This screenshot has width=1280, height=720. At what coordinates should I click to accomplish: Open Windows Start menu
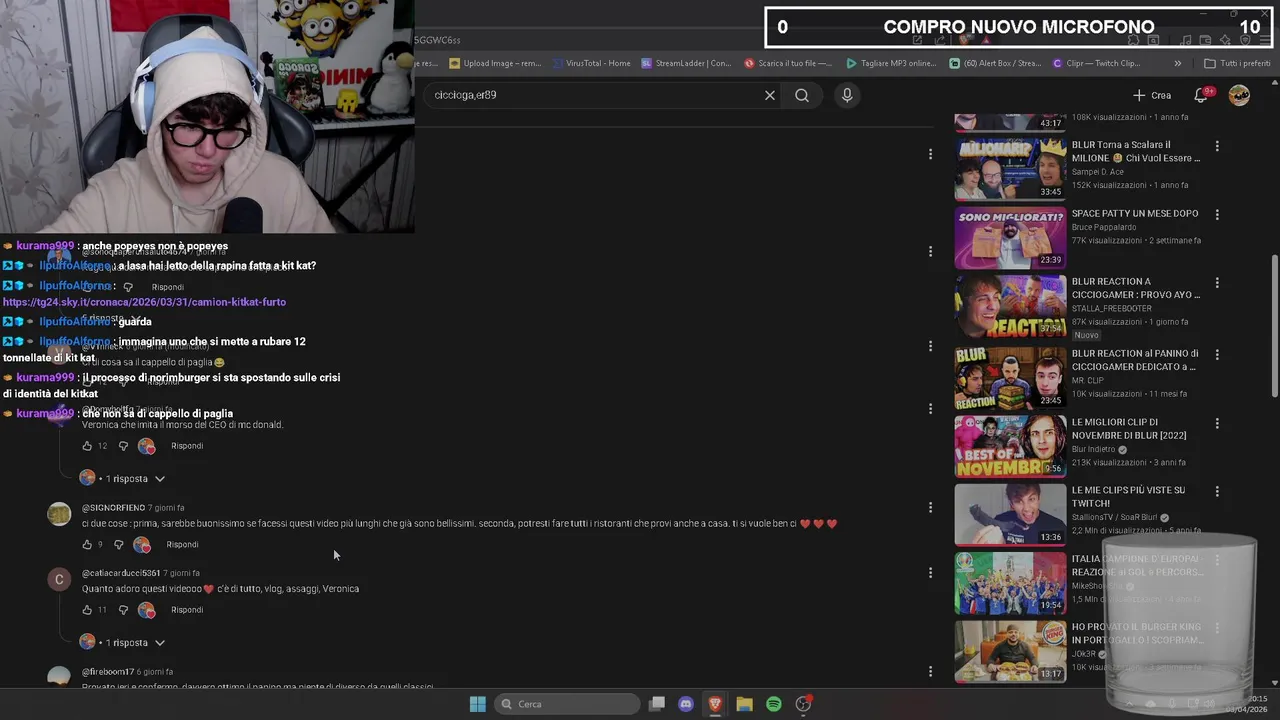tap(478, 704)
